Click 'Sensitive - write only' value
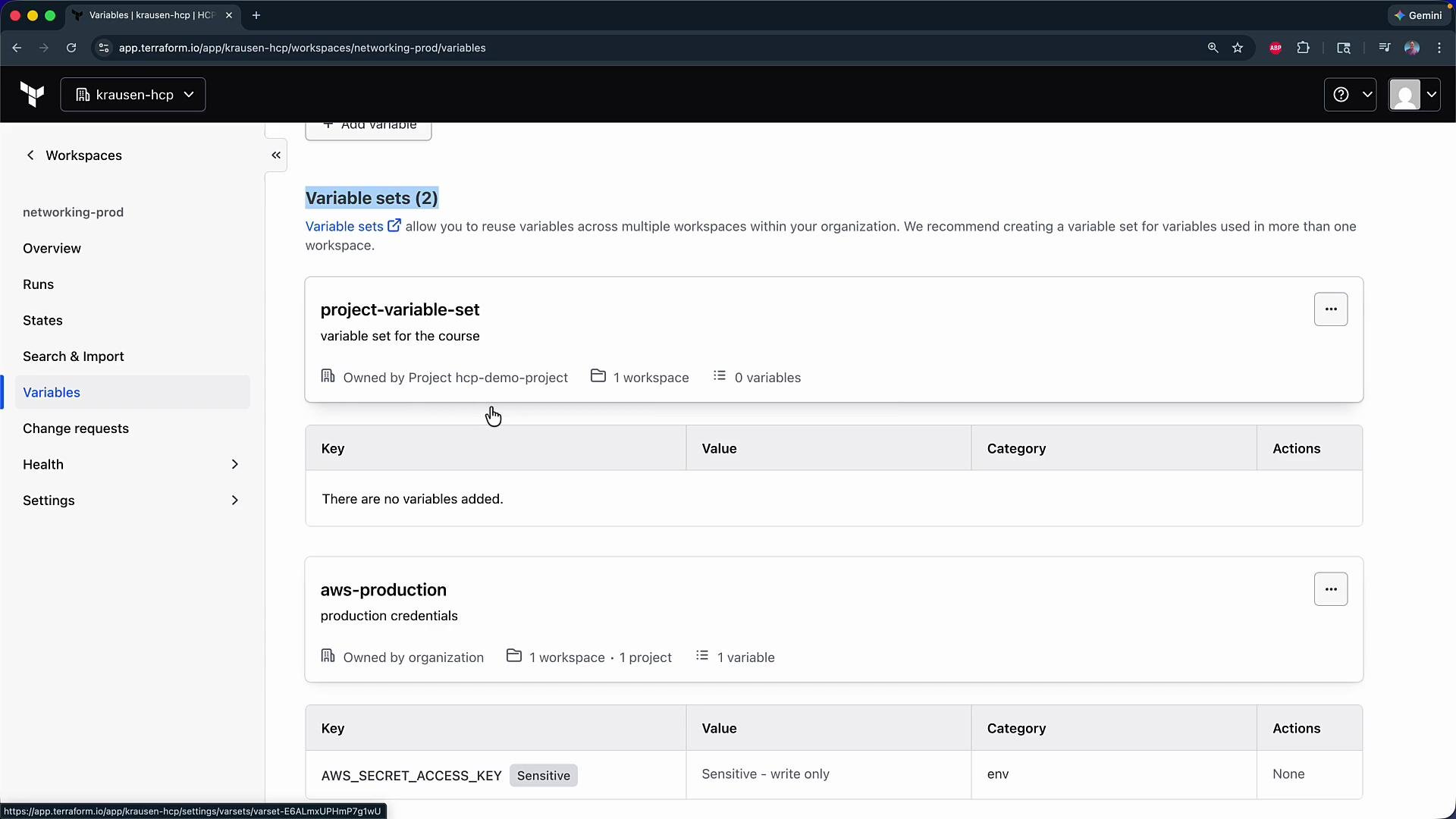Screen dimensions: 1456x819 click(x=765, y=774)
